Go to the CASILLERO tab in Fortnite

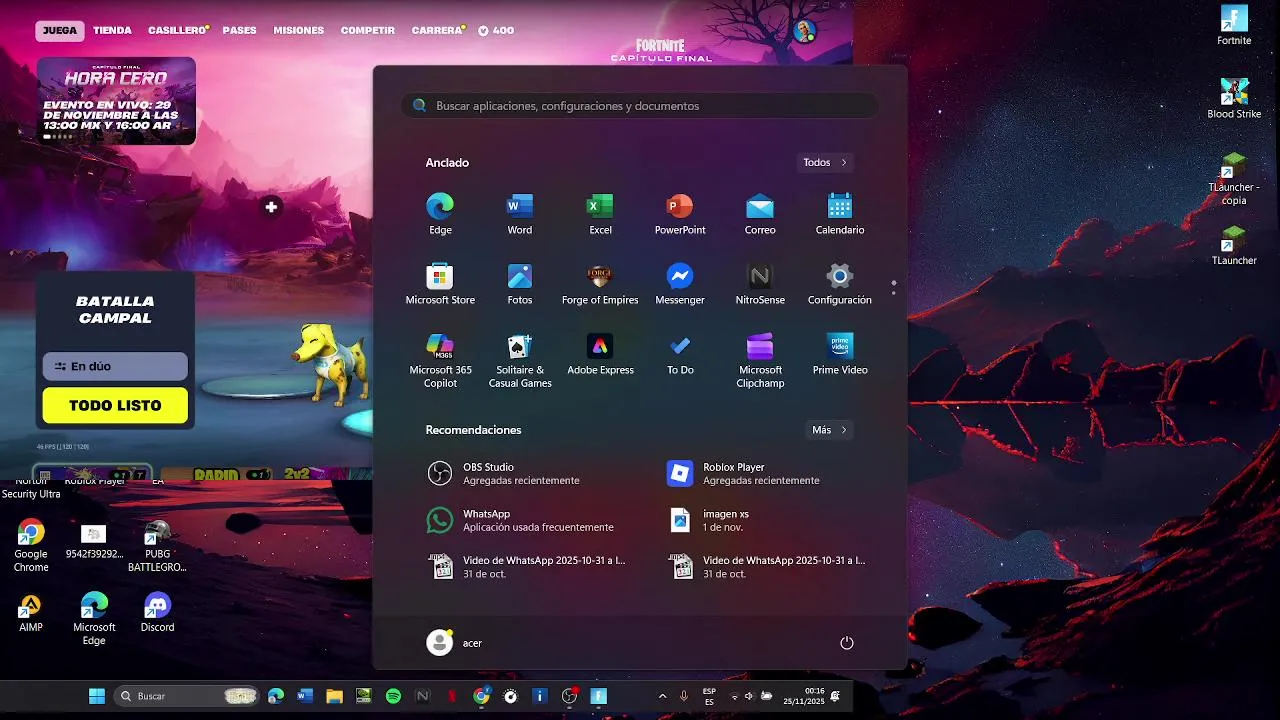(x=177, y=30)
